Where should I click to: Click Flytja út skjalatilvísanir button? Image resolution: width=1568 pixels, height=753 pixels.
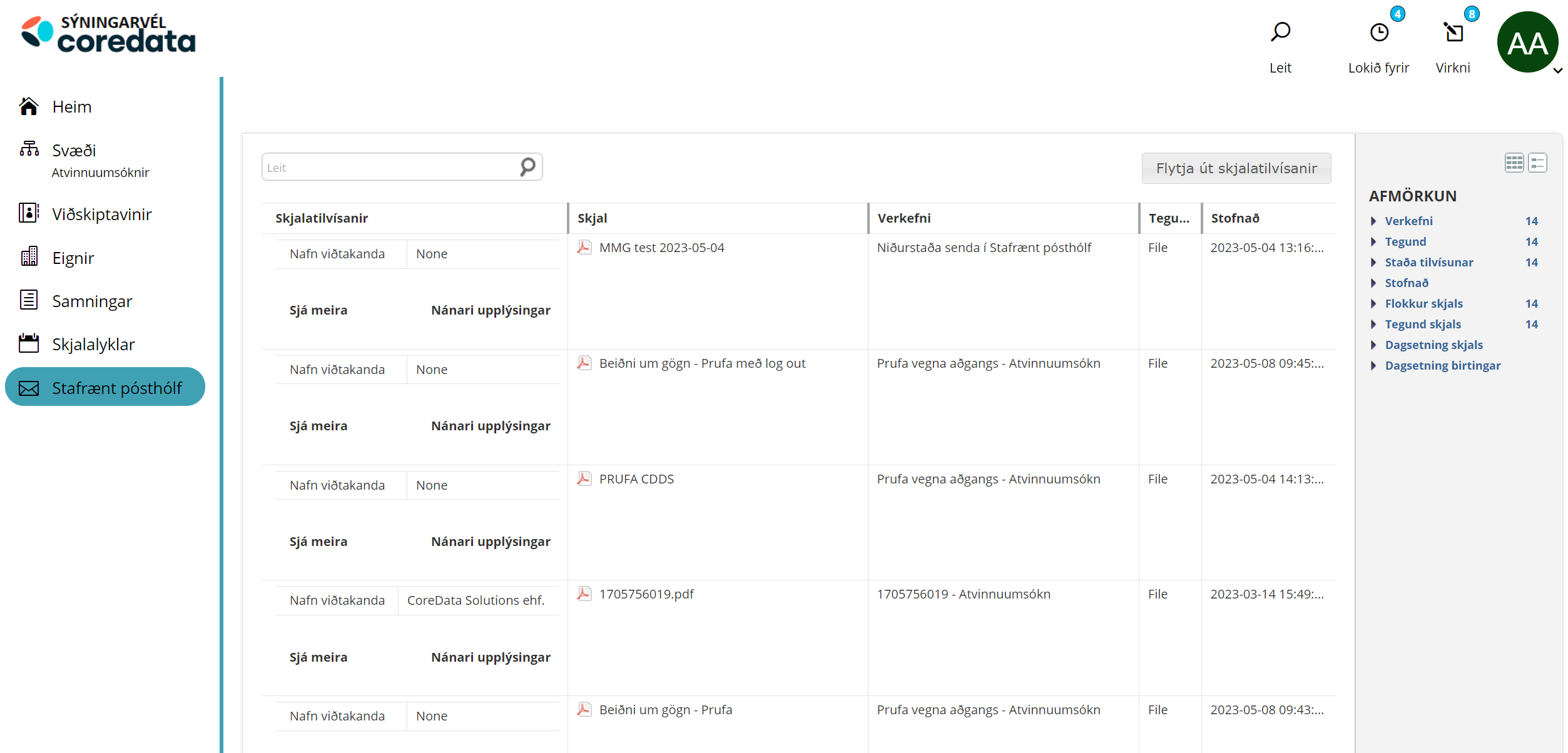[1236, 168]
